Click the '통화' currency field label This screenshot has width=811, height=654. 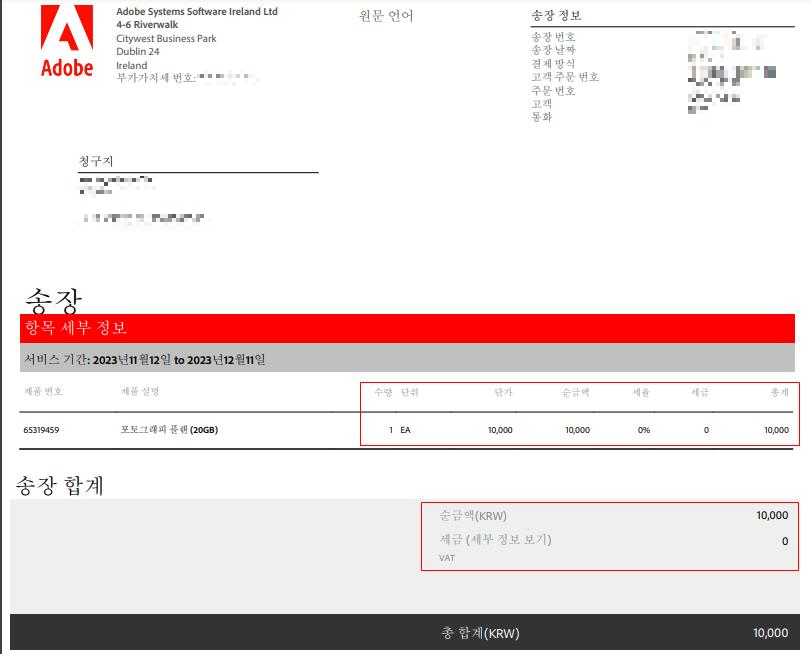click(x=542, y=117)
